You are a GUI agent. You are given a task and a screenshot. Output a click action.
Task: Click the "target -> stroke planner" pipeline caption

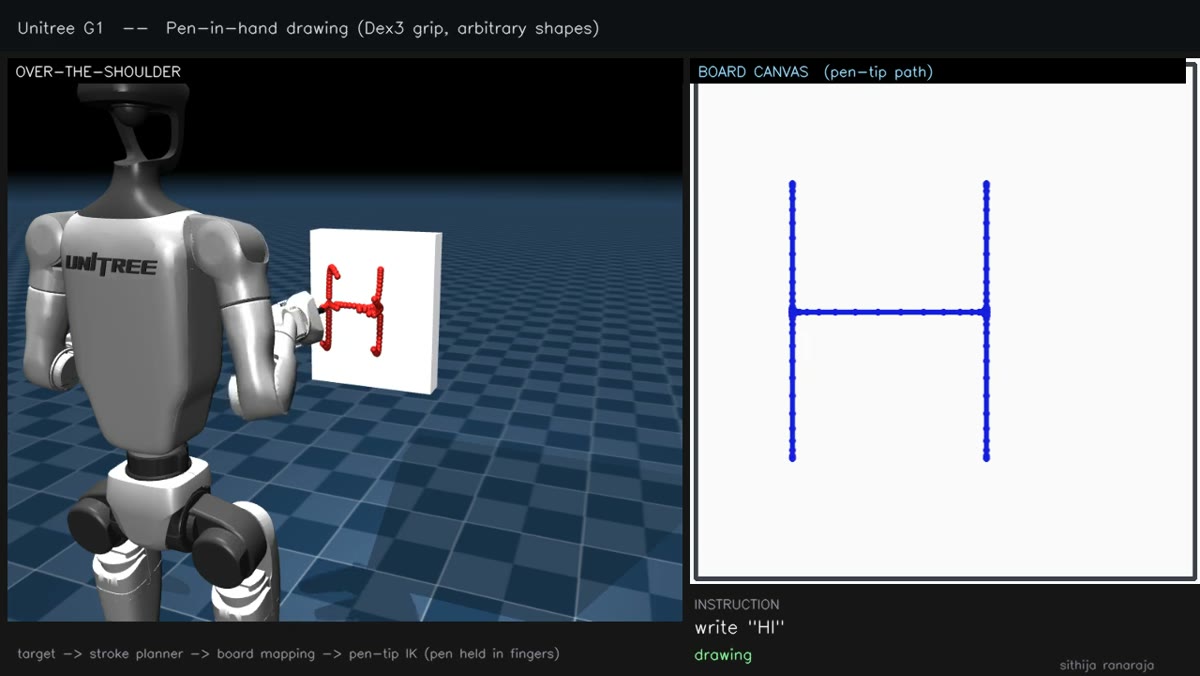click(x=288, y=654)
